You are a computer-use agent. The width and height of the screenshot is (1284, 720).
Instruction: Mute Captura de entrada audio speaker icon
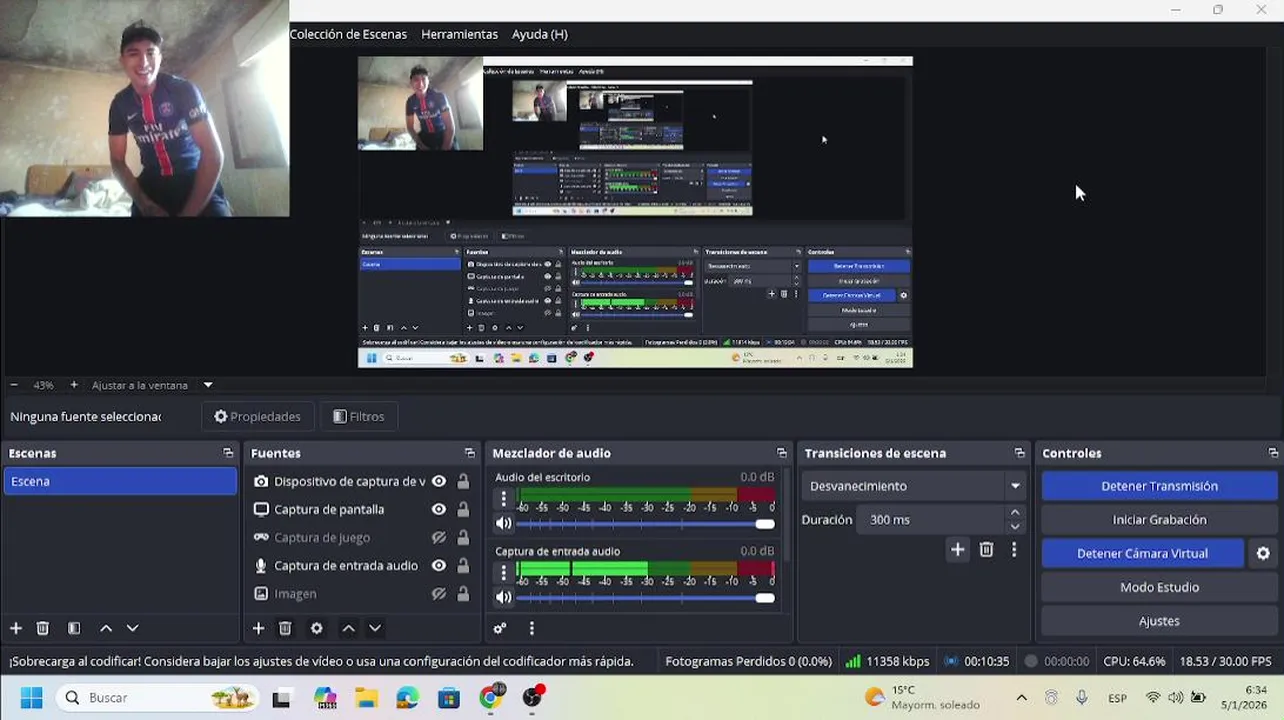[x=504, y=597]
